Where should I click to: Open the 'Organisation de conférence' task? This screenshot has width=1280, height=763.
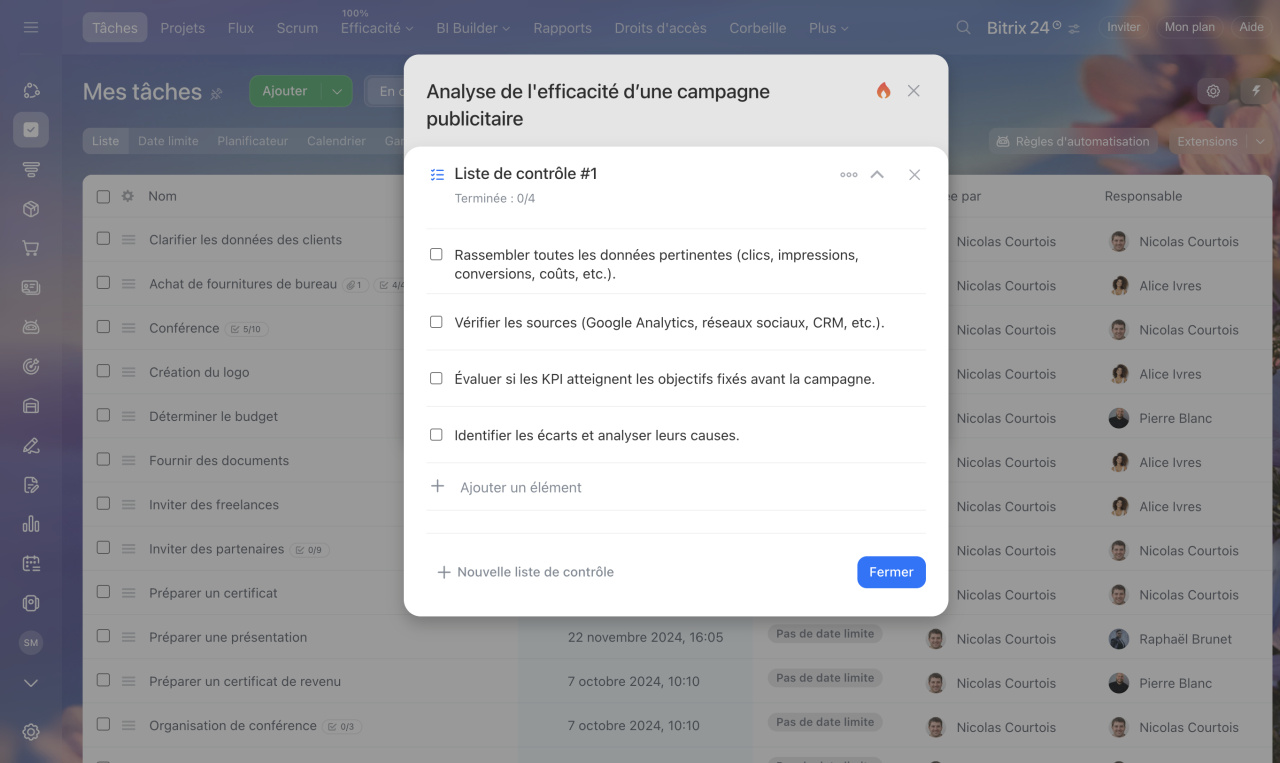(x=233, y=725)
